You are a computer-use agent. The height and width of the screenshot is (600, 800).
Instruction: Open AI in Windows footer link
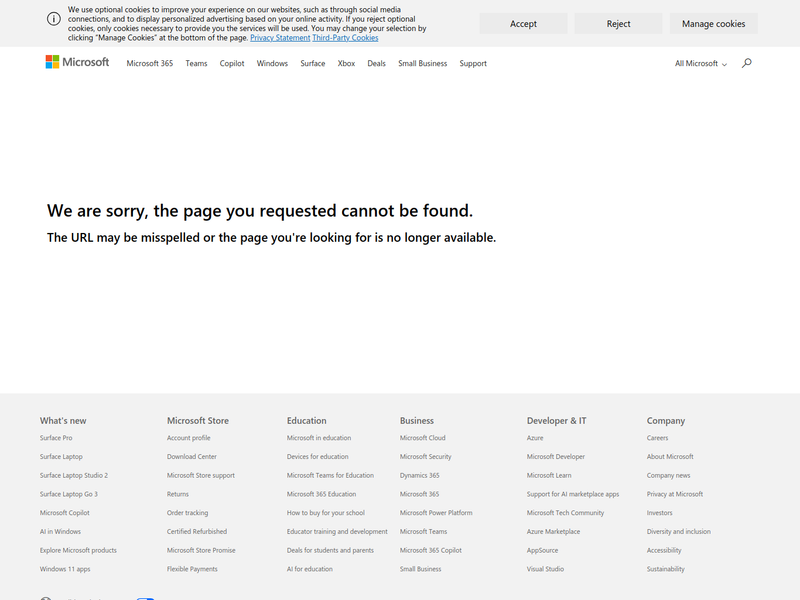[x=60, y=531]
